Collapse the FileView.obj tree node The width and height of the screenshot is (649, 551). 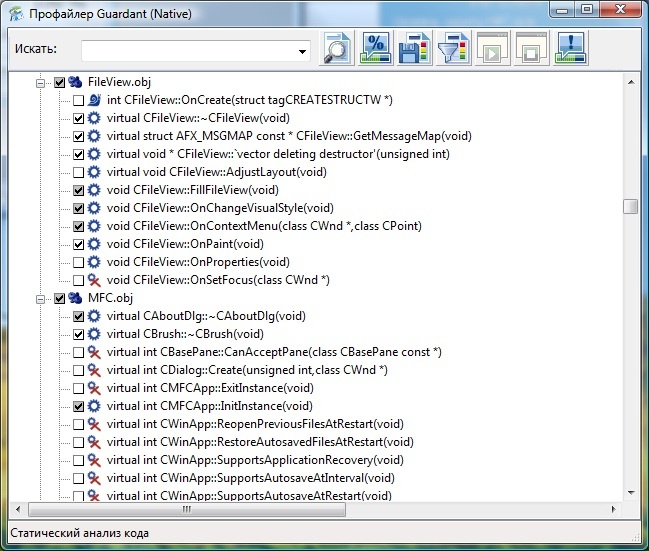(x=42, y=82)
